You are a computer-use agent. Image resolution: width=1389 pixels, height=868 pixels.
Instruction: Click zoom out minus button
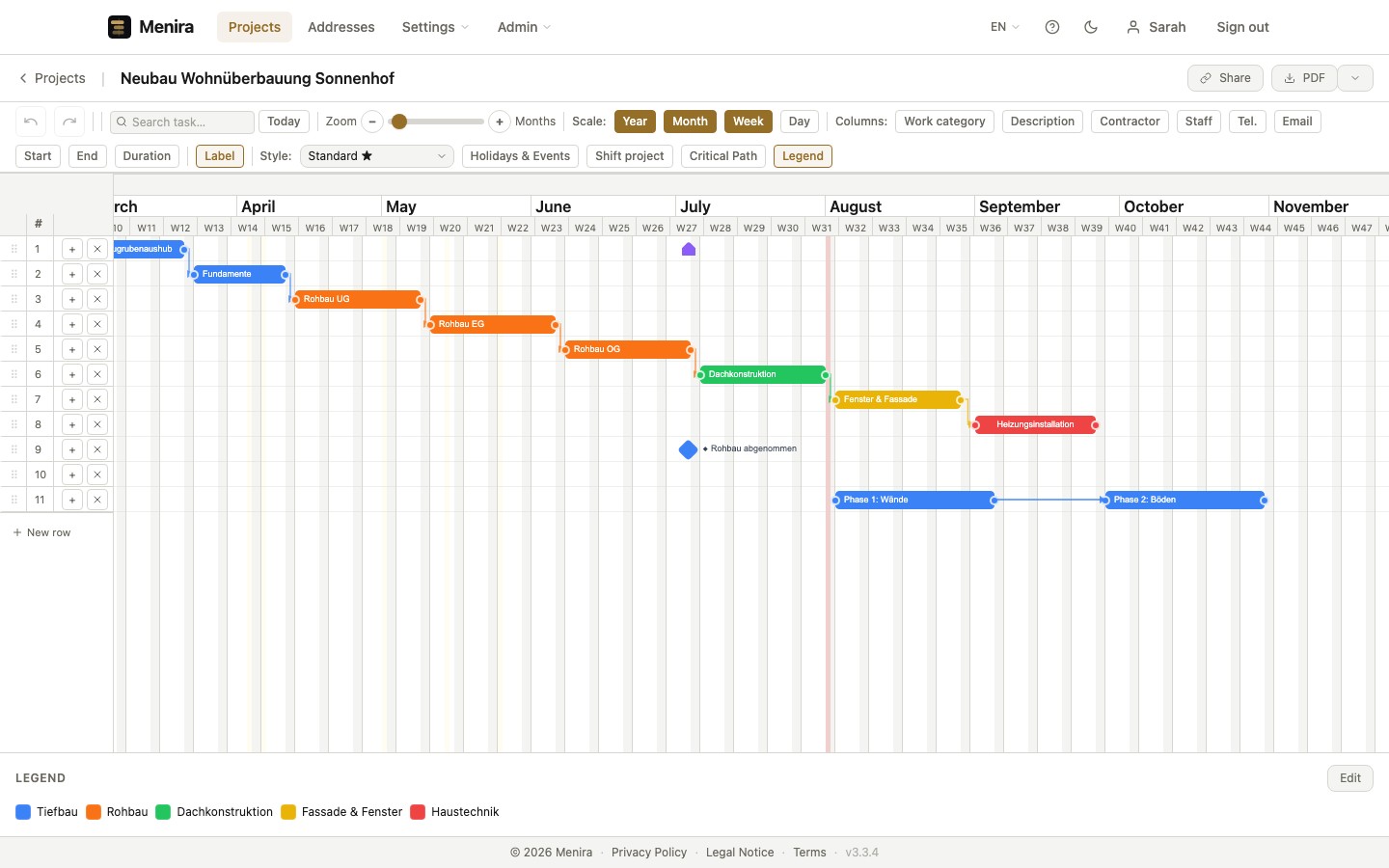pyautogui.click(x=372, y=122)
